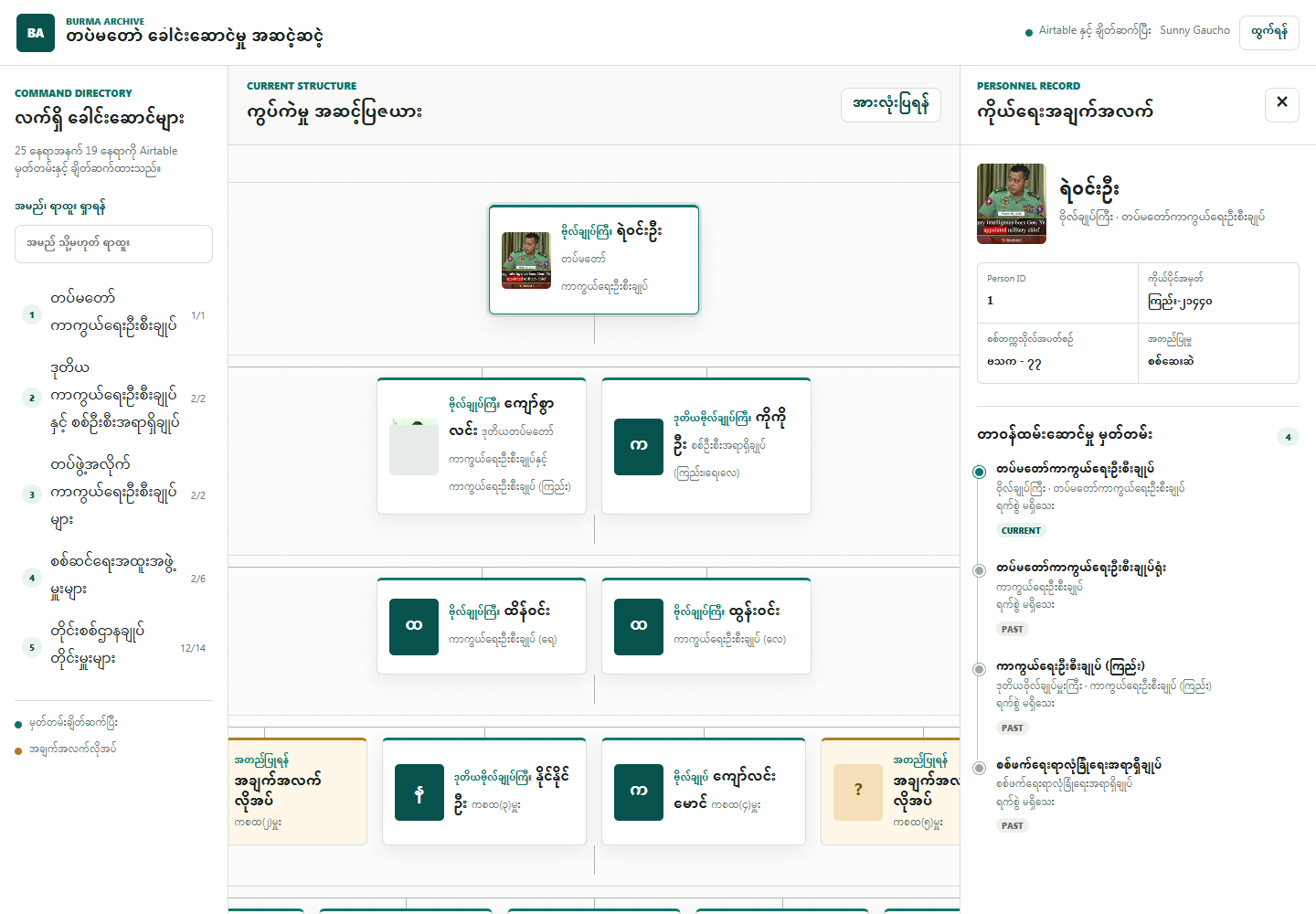Click the Sunny Gaucho user name
The height and width of the screenshot is (914, 1316).
(1195, 30)
